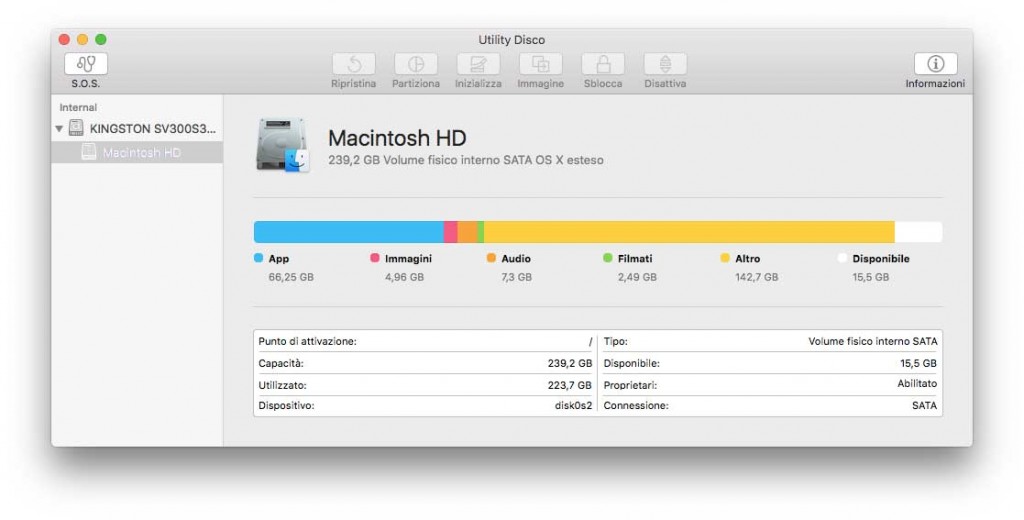Screen dimensions: 1024x520
Task: Collapse the KINGSTON SV300S3 disk triangle
Action: [59, 129]
